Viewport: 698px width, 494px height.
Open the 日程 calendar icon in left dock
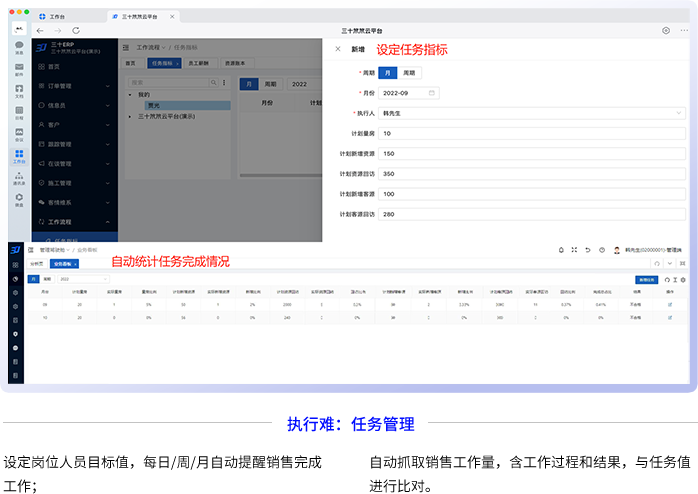pyautogui.click(x=19, y=111)
